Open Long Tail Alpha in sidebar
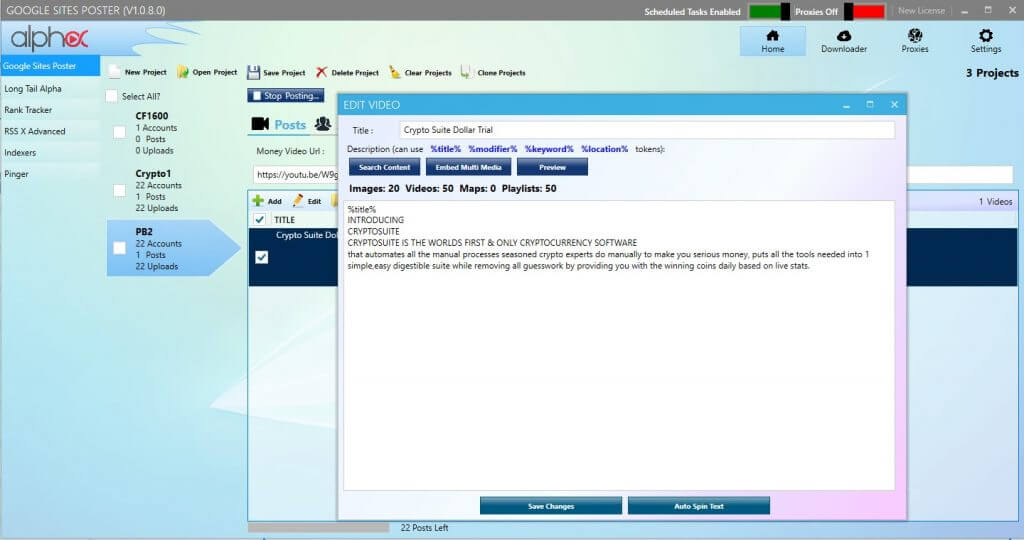Viewport: 1024px width, 540px height. coord(50,89)
